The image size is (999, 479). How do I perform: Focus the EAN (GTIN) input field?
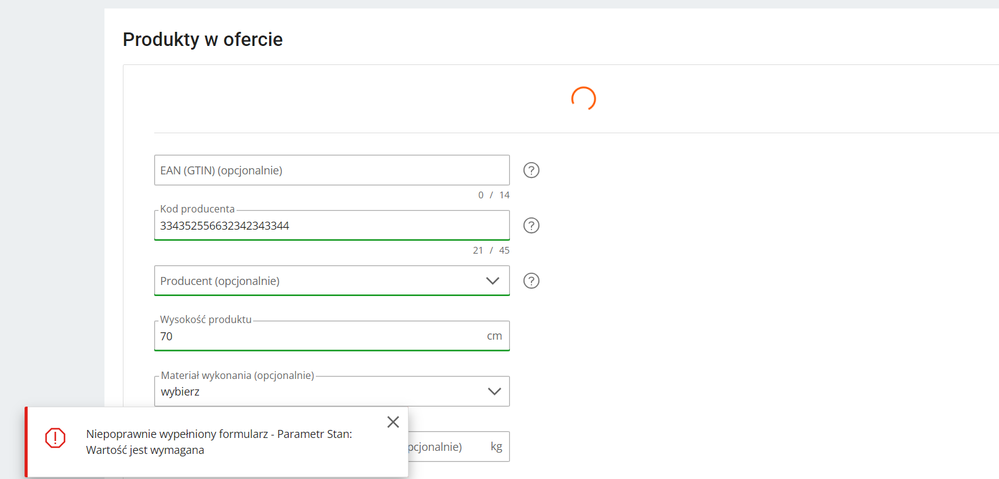pyautogui.click(x=330, y=170)
